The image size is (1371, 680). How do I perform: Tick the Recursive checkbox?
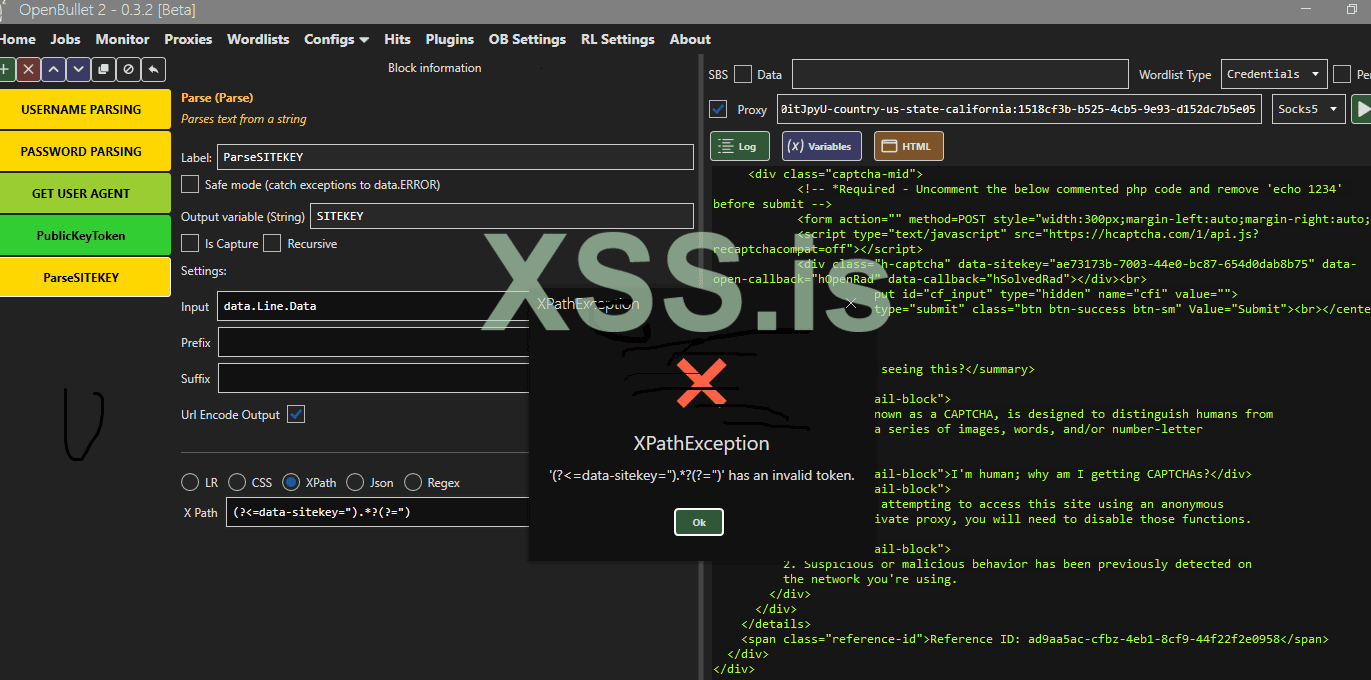coord(272,243)
